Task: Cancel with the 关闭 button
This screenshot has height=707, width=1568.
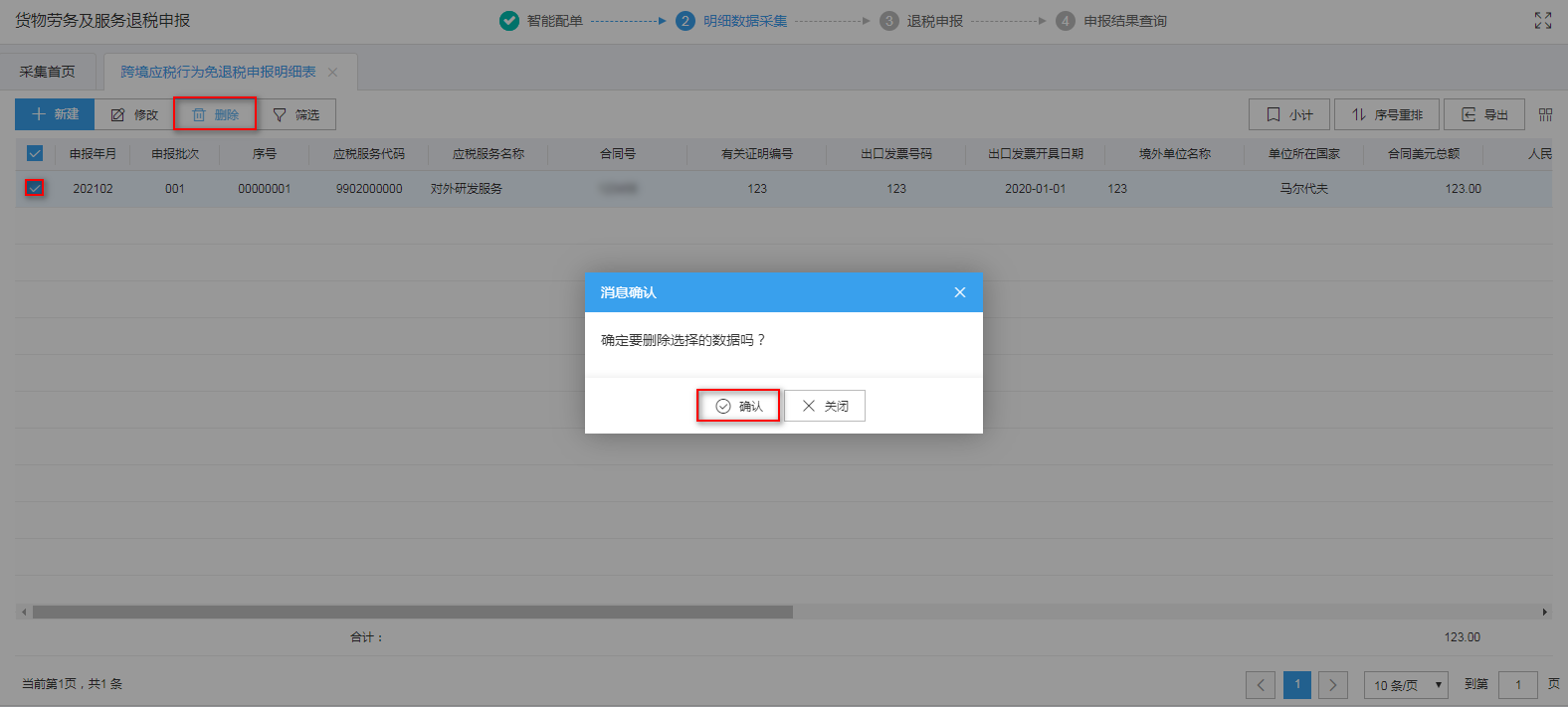Action: click(x=825, y=406)
